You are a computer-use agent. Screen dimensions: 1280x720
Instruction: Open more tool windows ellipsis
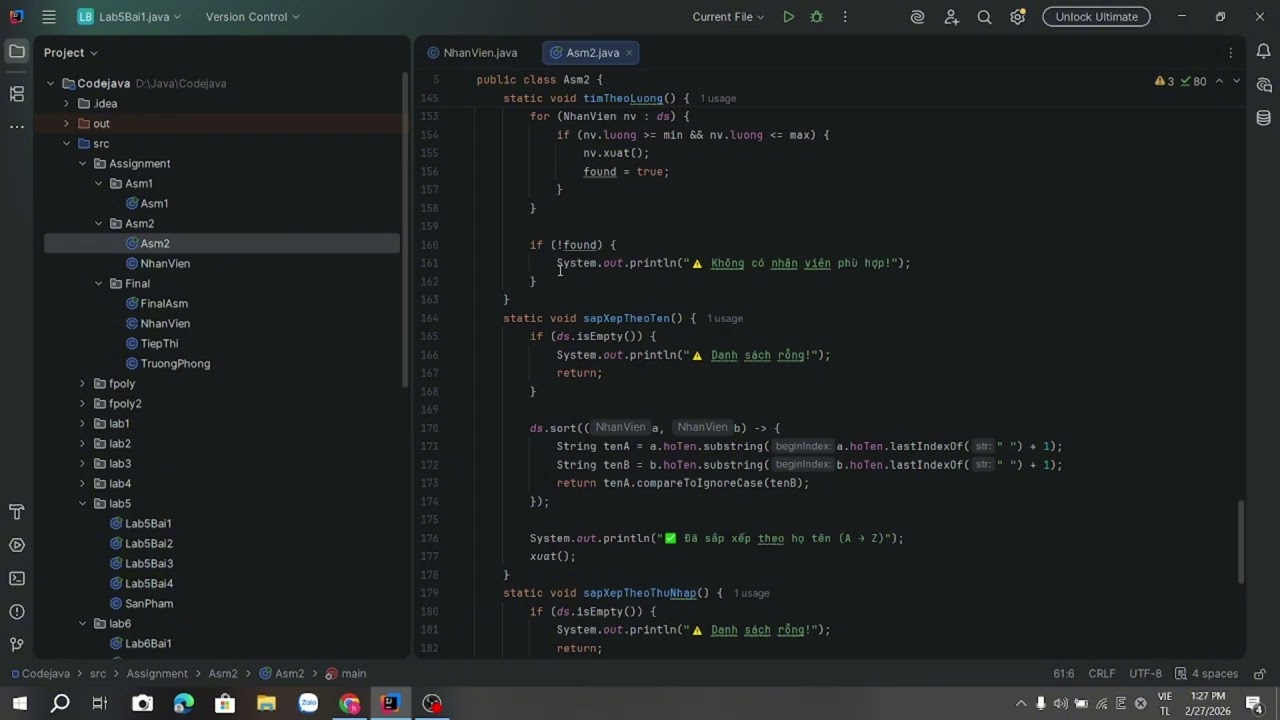[x=17, y=127]
